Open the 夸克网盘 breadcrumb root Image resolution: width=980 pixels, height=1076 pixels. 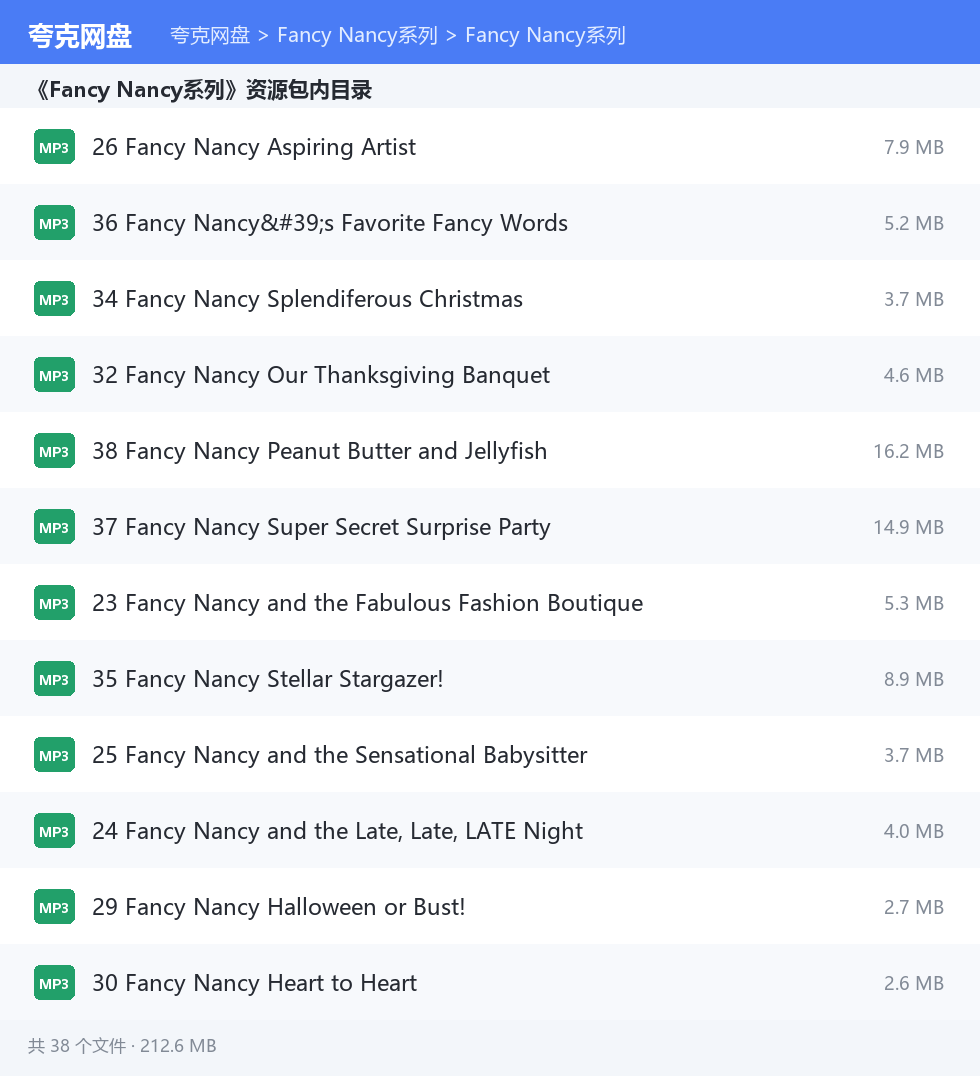(210, 35)
